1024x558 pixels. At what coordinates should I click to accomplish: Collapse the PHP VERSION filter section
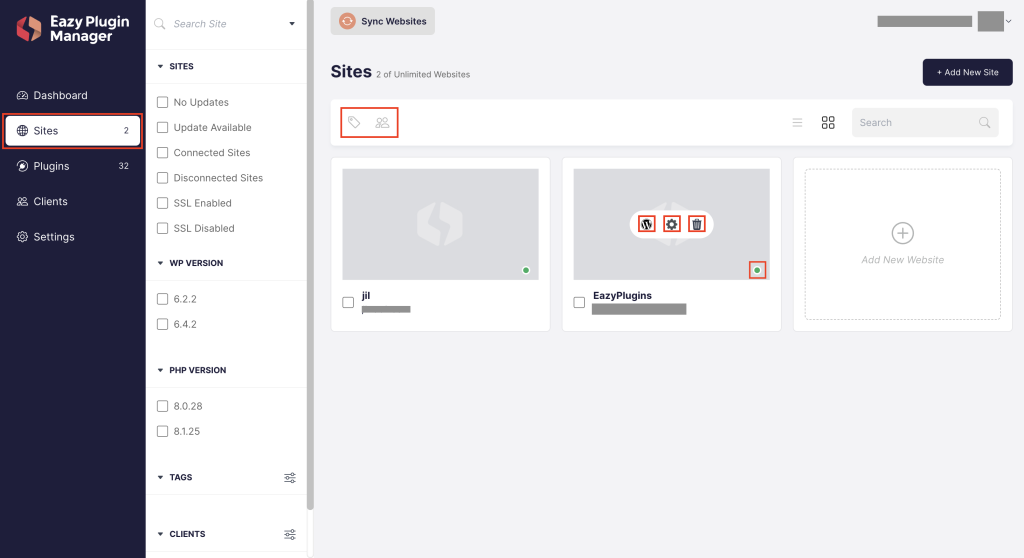161,370
